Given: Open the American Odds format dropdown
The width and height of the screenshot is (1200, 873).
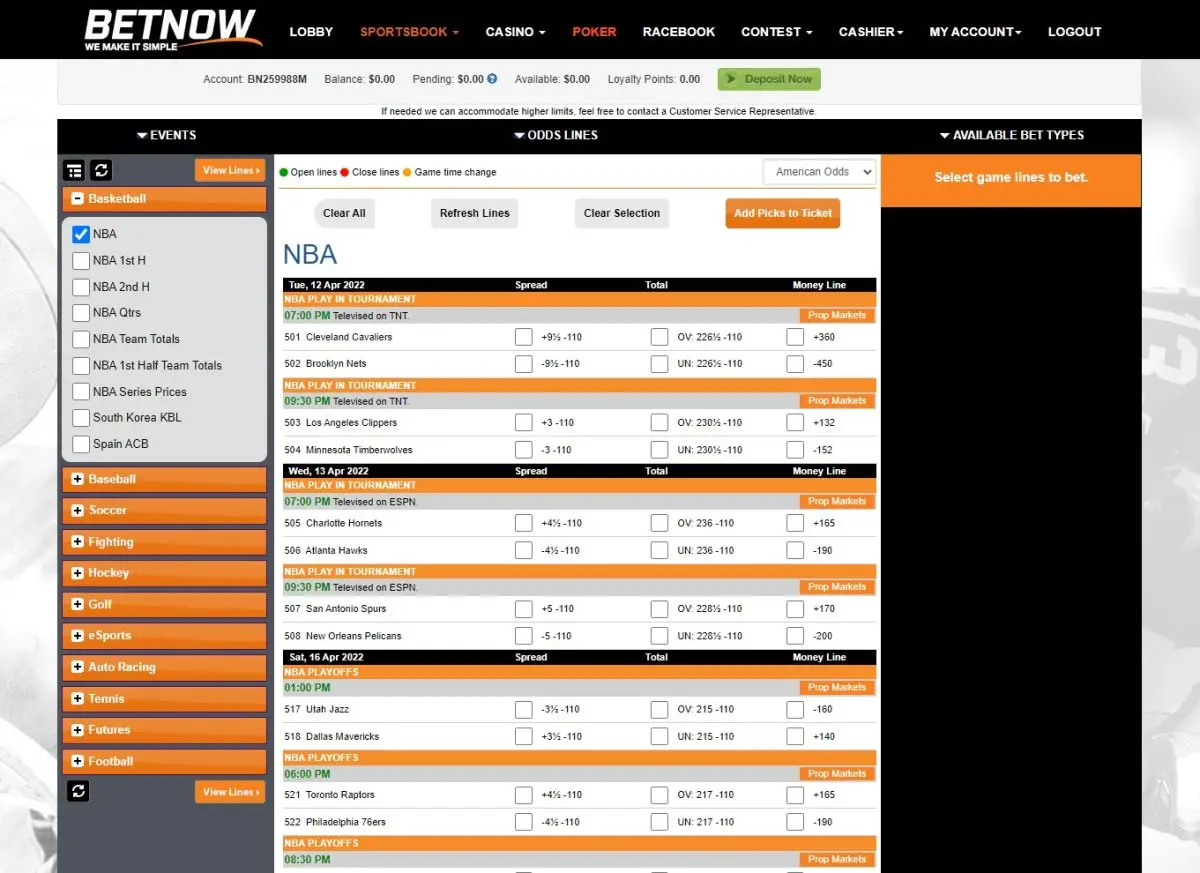Looking at the screenshot, I should pyautogui.click(x=819, y=172).
